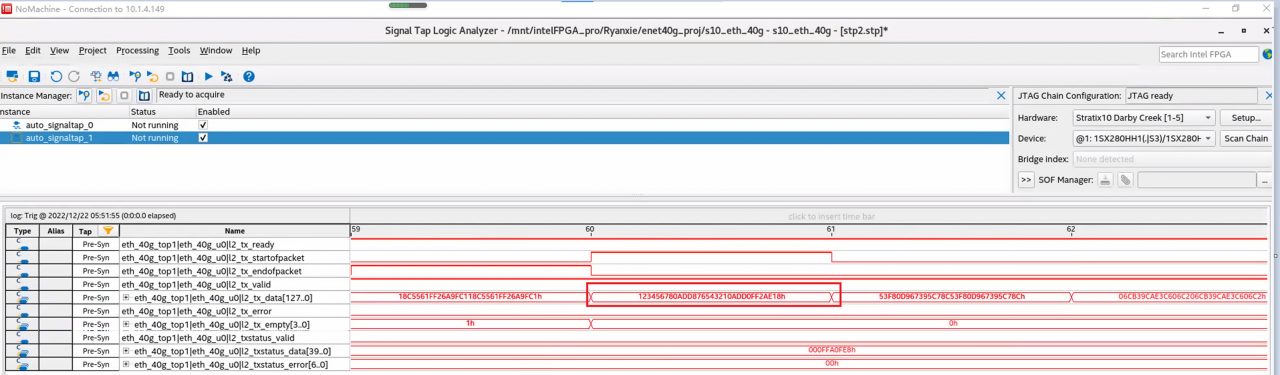
Task: Click the blue Run Analysis play icon
Action: point(208,76)
